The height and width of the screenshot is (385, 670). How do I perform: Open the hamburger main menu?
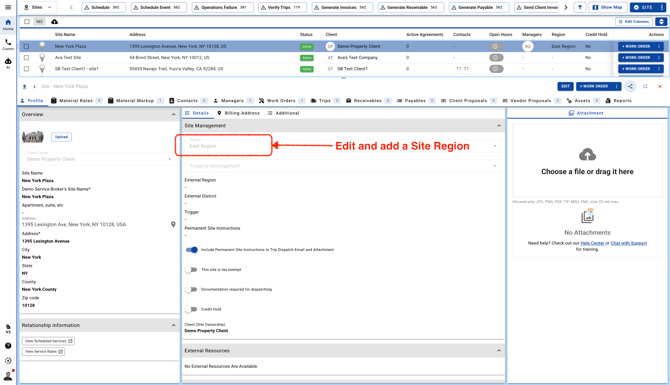[8, 7]
